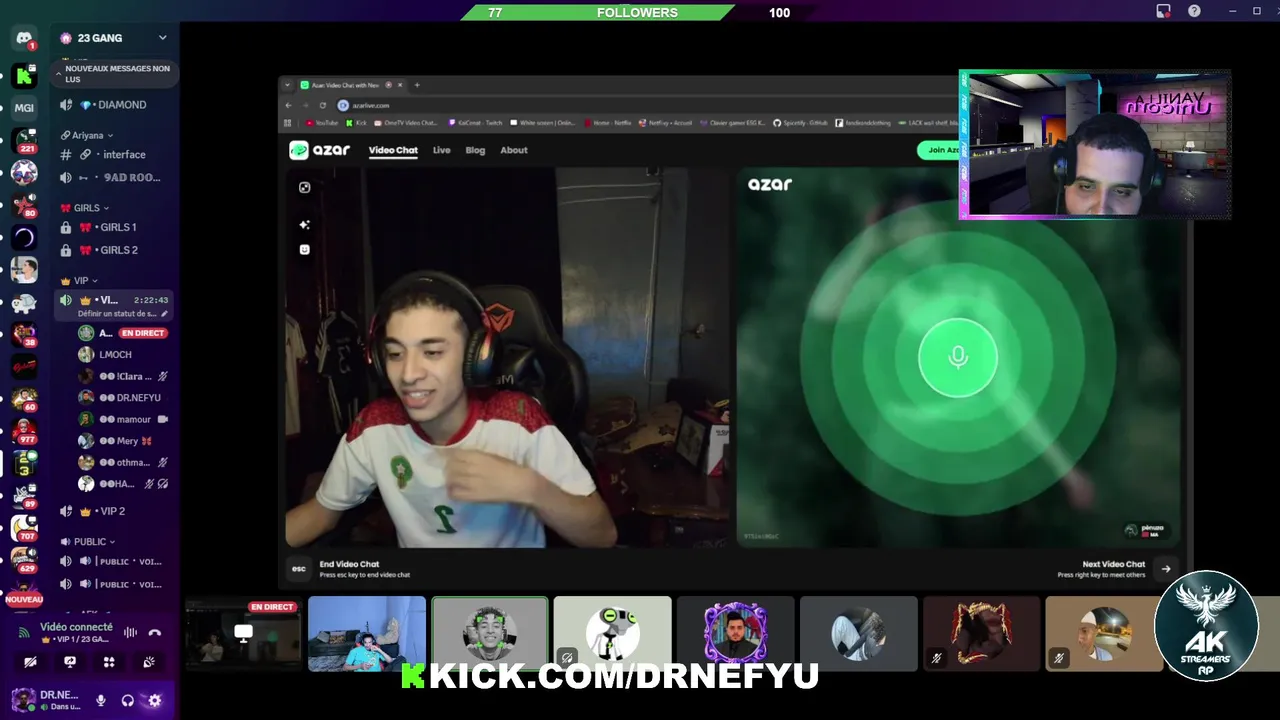This screenshot has width=1280, height=720.
Task: Deafen with the headphones icon
Action: 127,700
